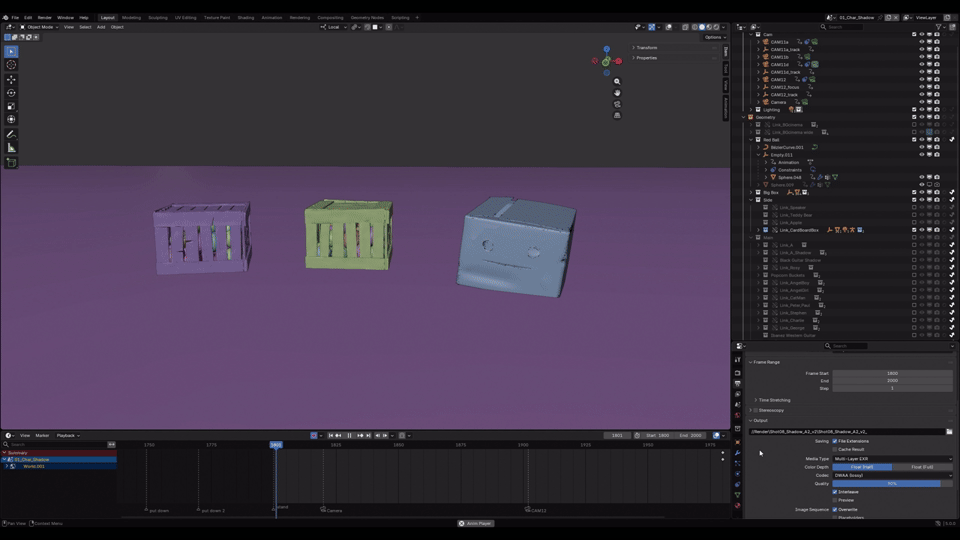This screenshot has height=540, width=960.
Task: Hide the Lighting collection with eye icon
Action: click(x=922, y=110)
